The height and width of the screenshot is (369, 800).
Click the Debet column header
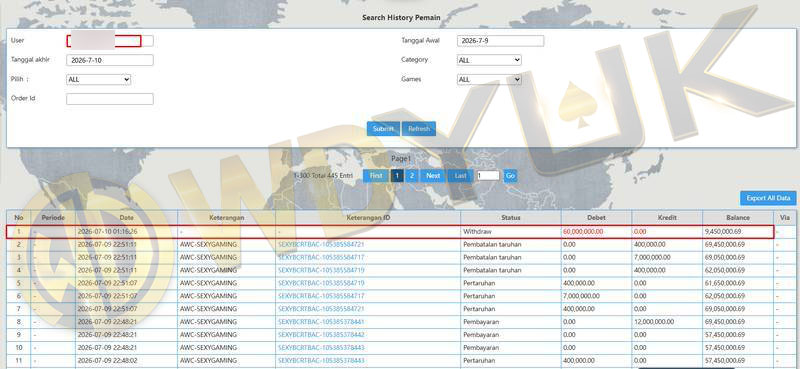click(x=596, y=217)
